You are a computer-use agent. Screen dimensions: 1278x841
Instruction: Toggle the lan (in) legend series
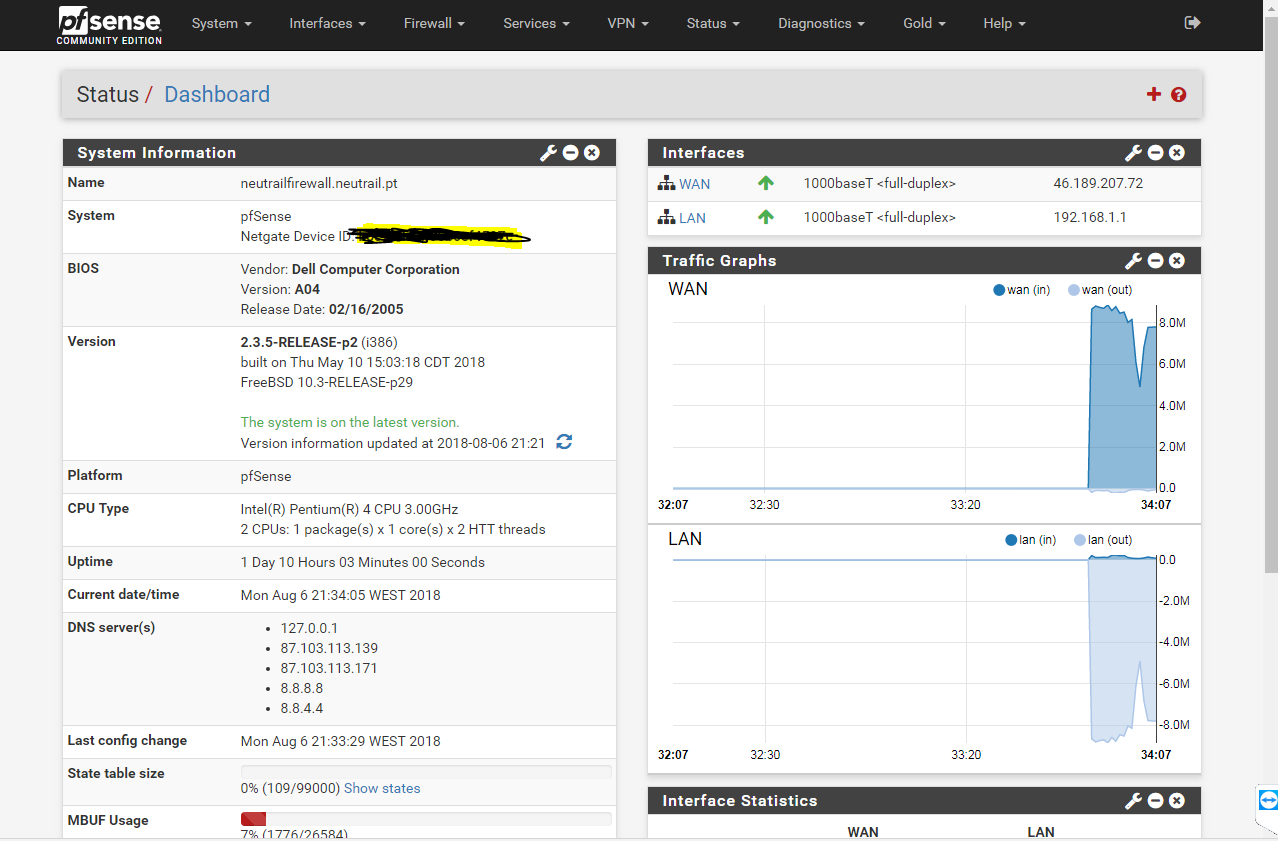pyautogui.click(x=1031, y=540)
